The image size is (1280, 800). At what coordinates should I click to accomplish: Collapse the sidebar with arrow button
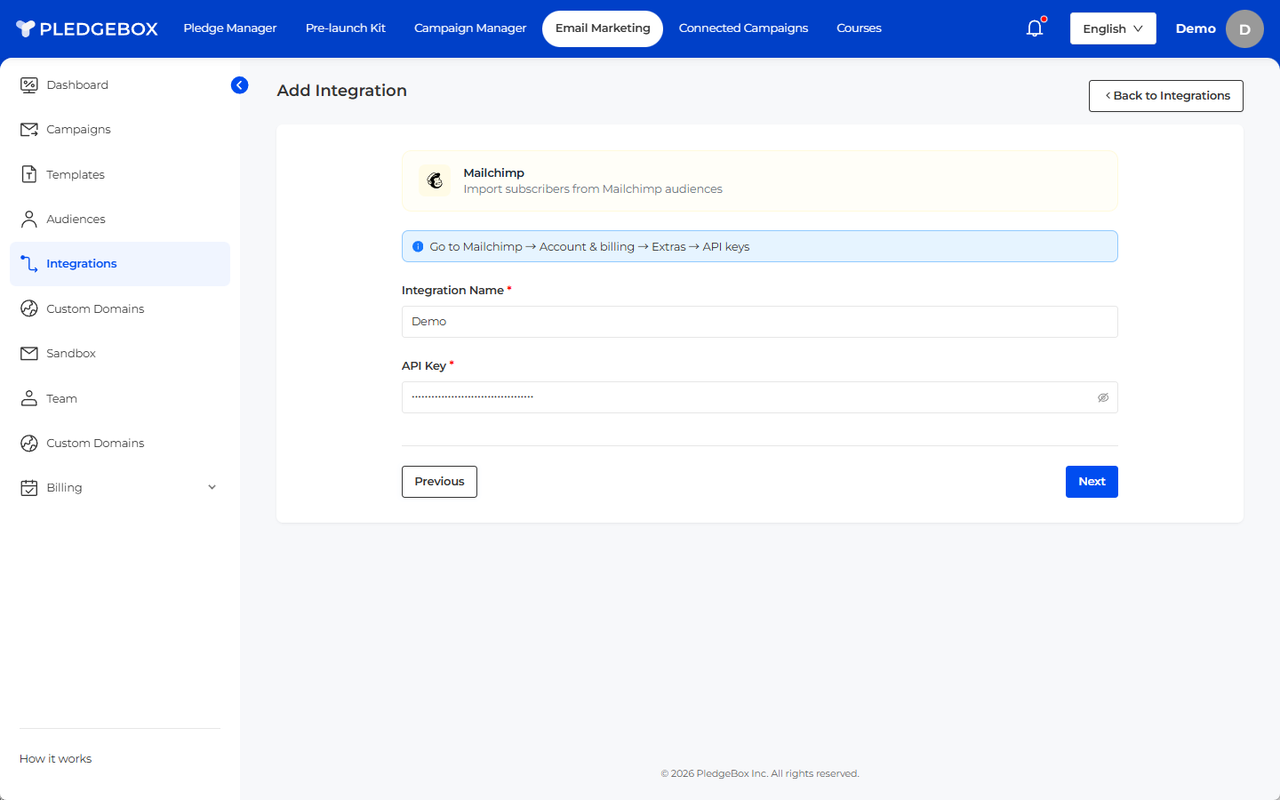pyautogui.click(x=239, y=85)
